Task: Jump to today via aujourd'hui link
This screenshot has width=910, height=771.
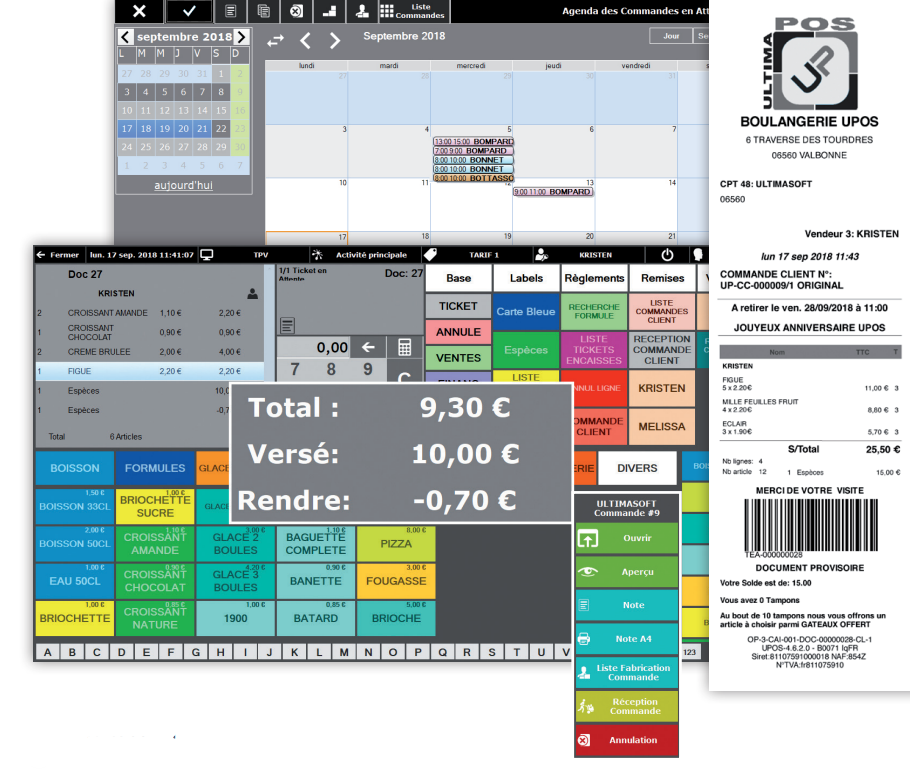Action: click(x=183, y=185)
